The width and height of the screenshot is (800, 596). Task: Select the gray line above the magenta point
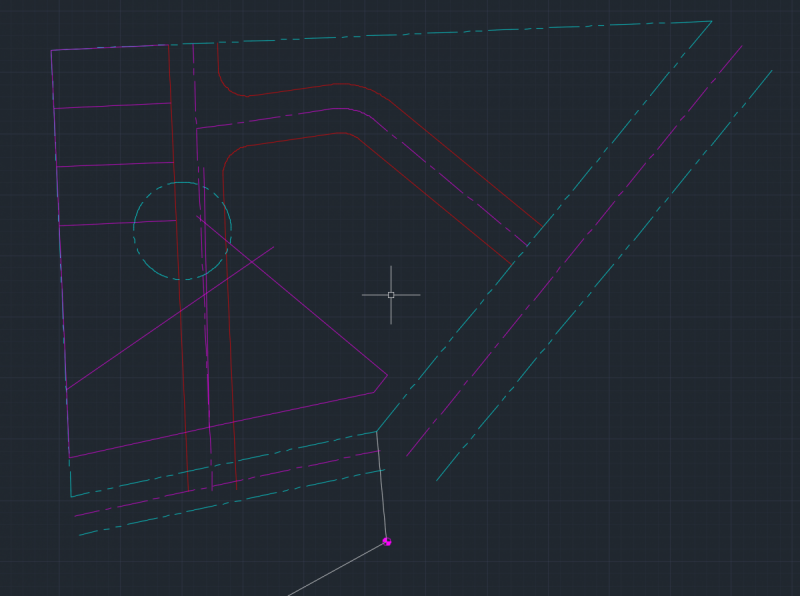(382, 485)
